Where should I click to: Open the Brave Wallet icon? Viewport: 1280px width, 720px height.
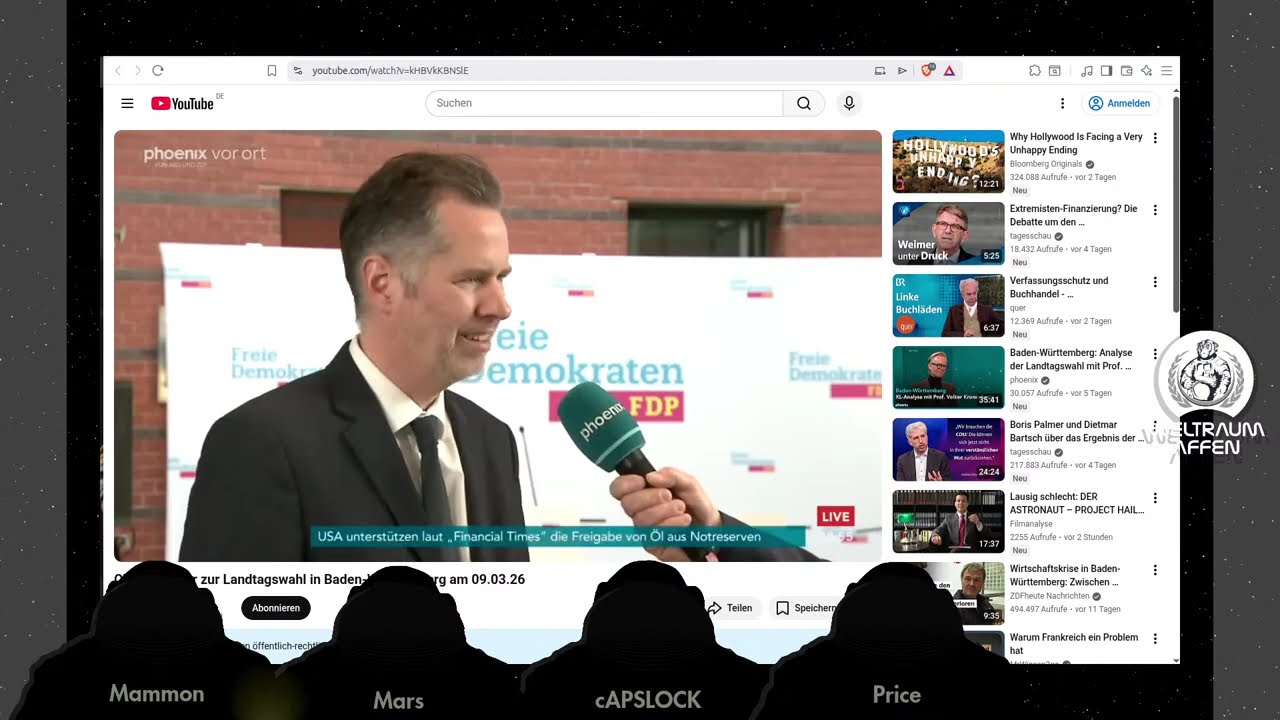[1127, 71]
